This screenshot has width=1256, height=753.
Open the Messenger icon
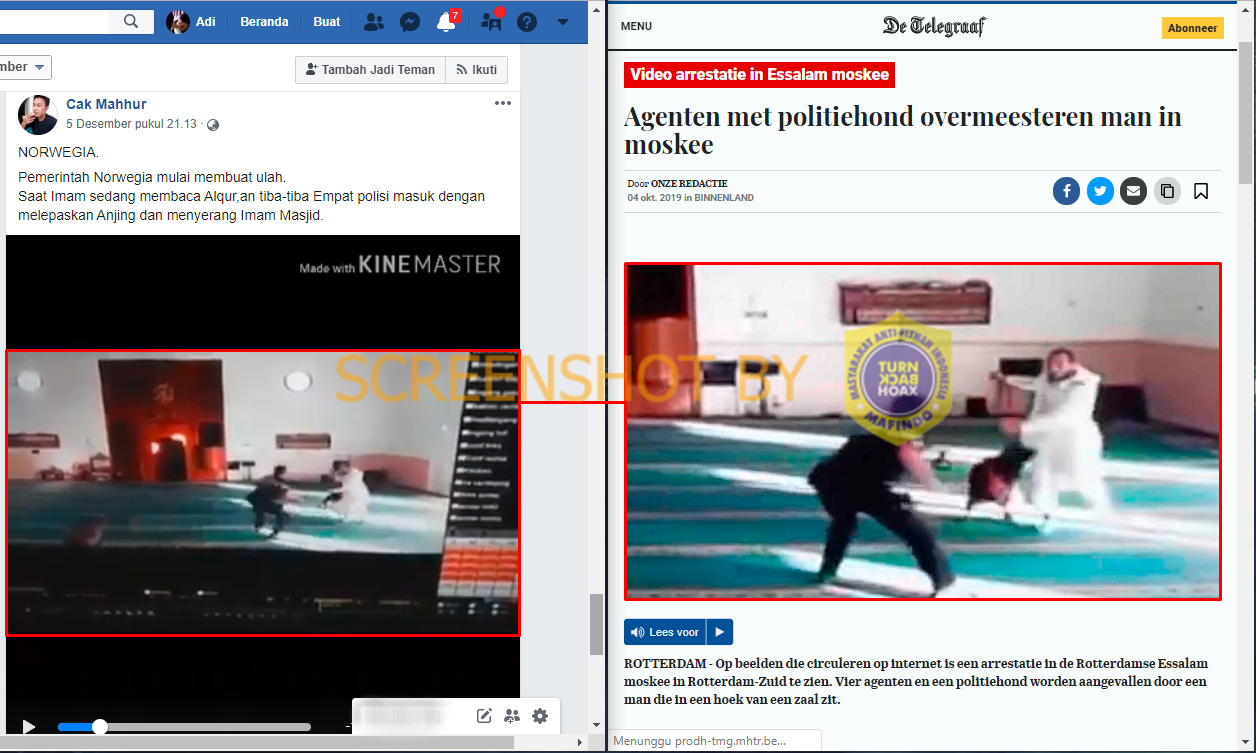[409, 22]
